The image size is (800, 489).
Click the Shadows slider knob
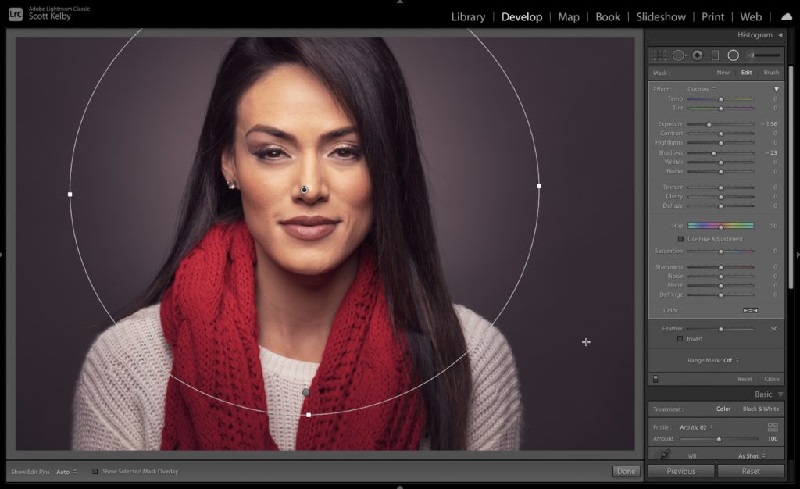(714, 153)
